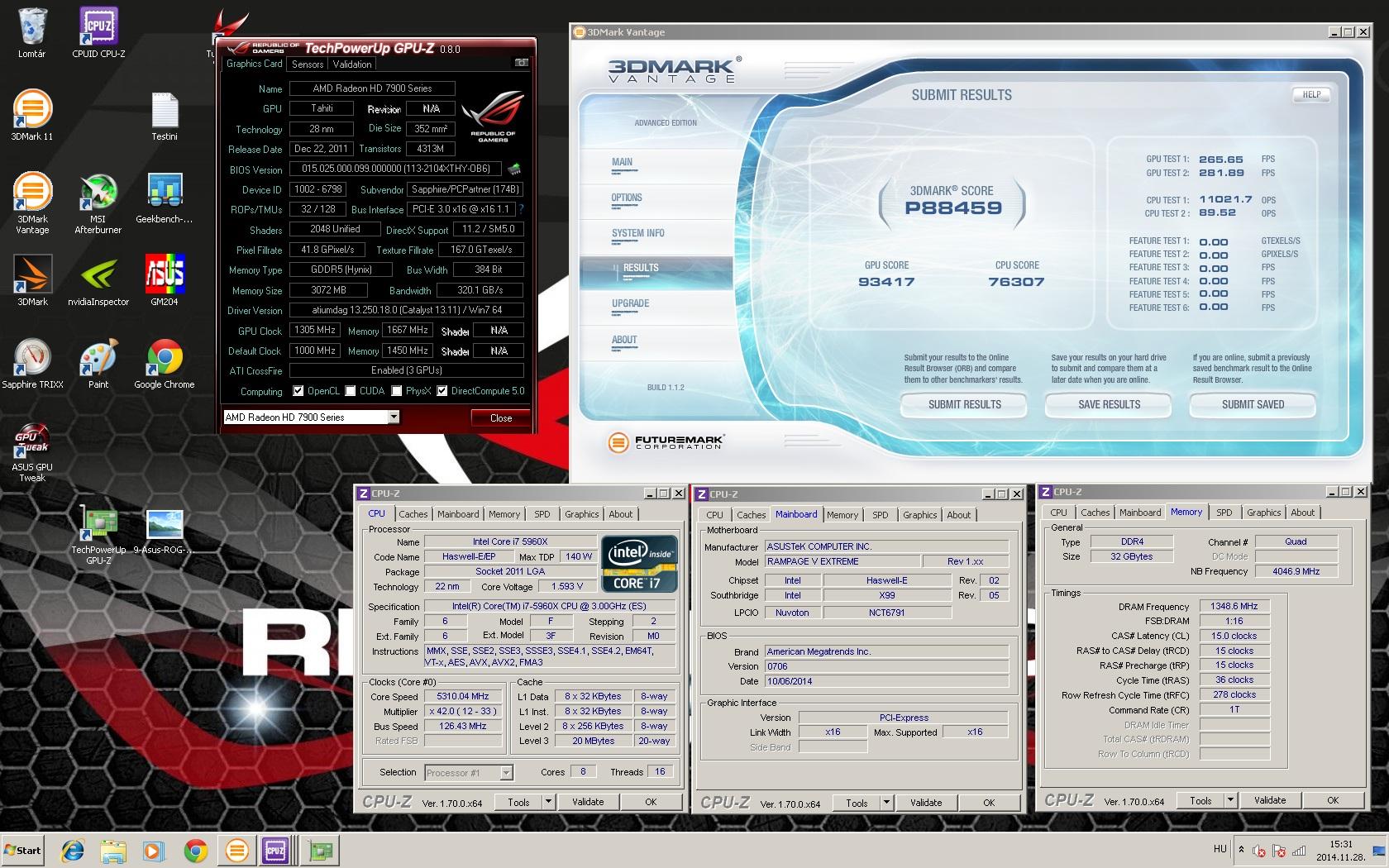Launch Google Chrome desktop shortcut

[x=165, y=364]
